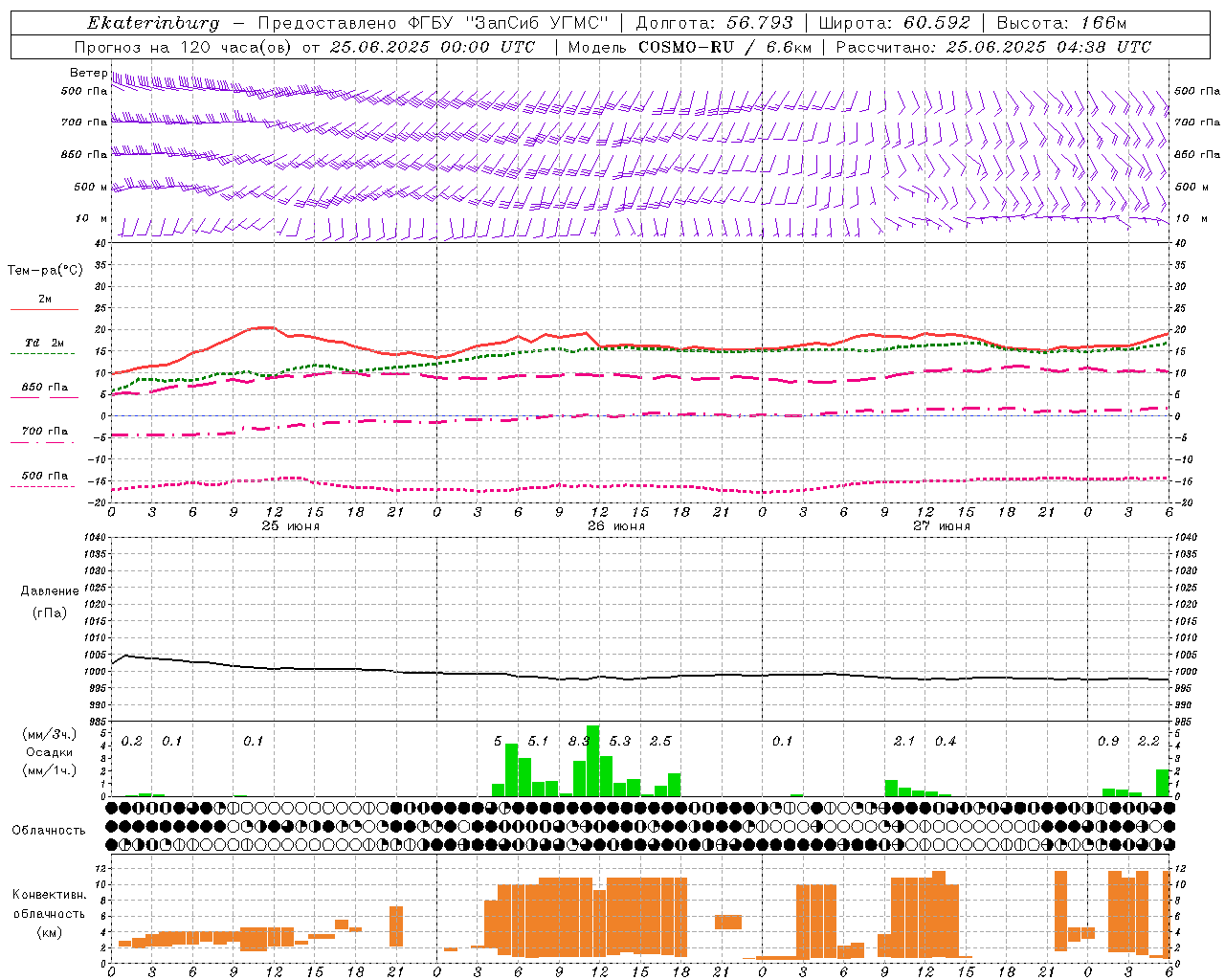The height and width of the screenshot is (980, 1225).
Task: Click the '0.9' precipitation value
Action: (x=1108, y=742)
